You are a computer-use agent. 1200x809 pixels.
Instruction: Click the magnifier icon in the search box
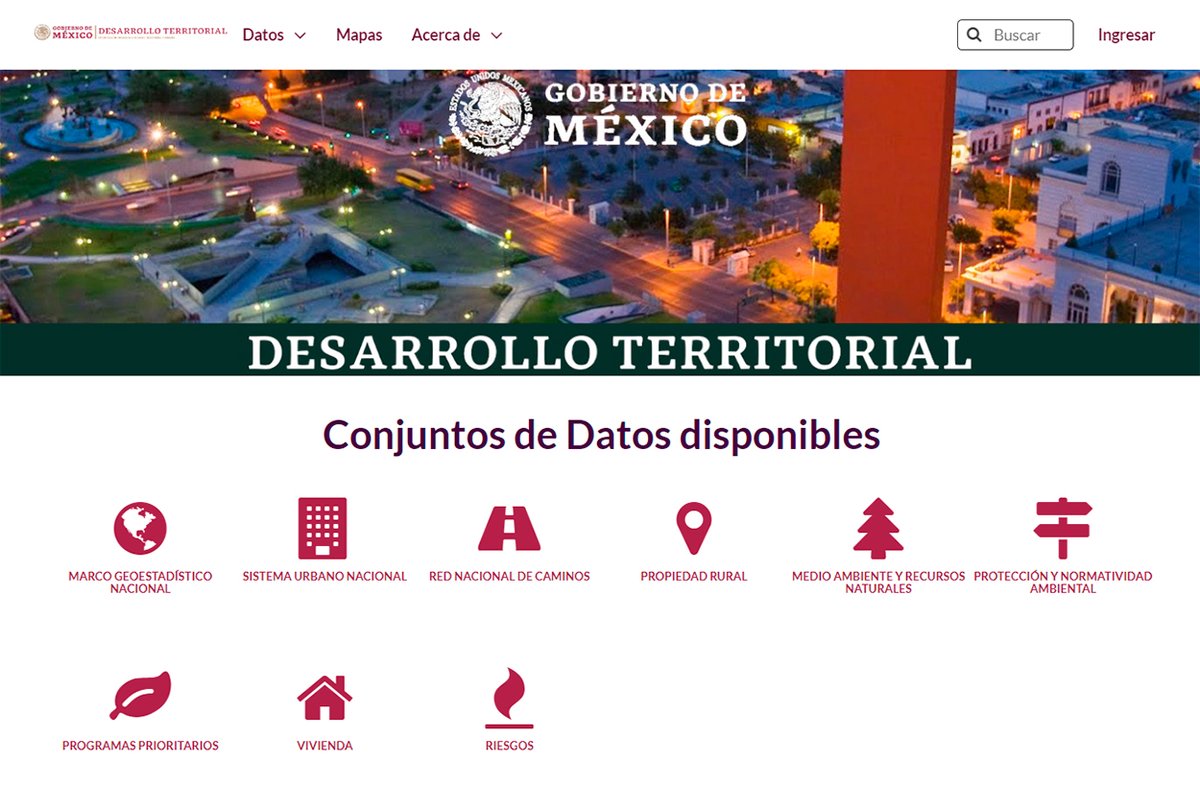[974, 35]
